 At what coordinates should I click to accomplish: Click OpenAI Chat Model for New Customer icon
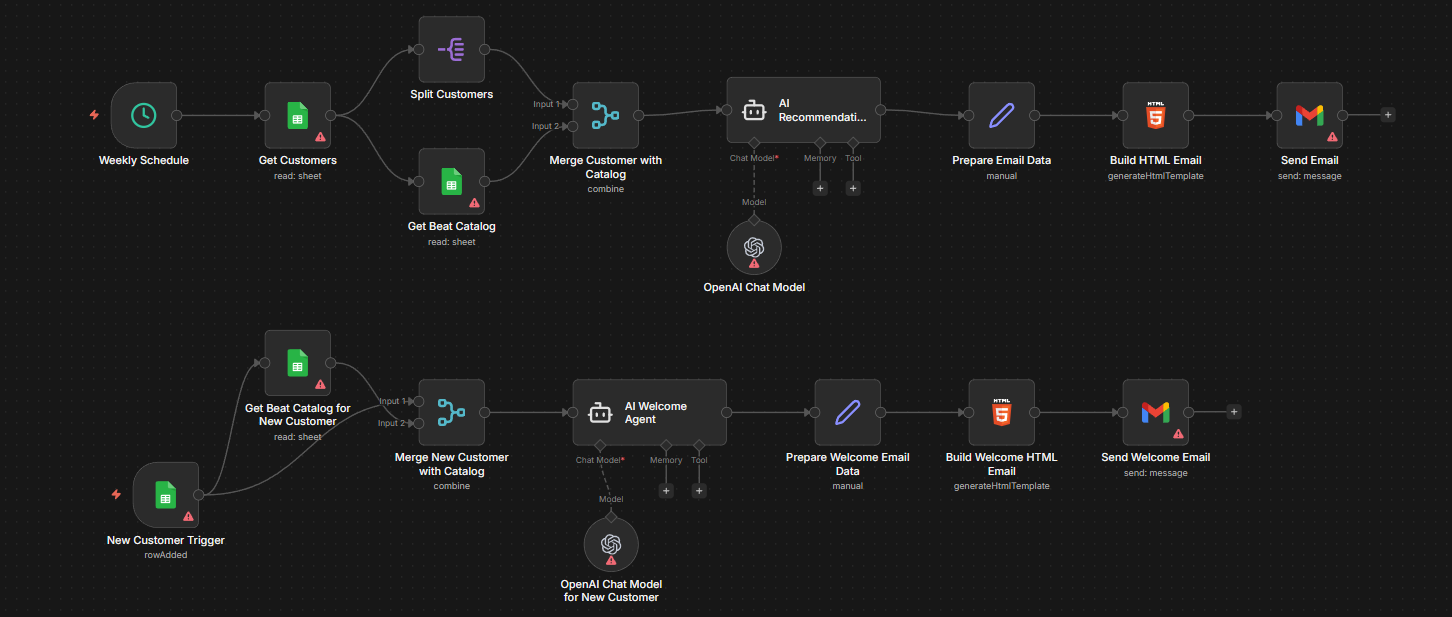[x=611, y=544]
